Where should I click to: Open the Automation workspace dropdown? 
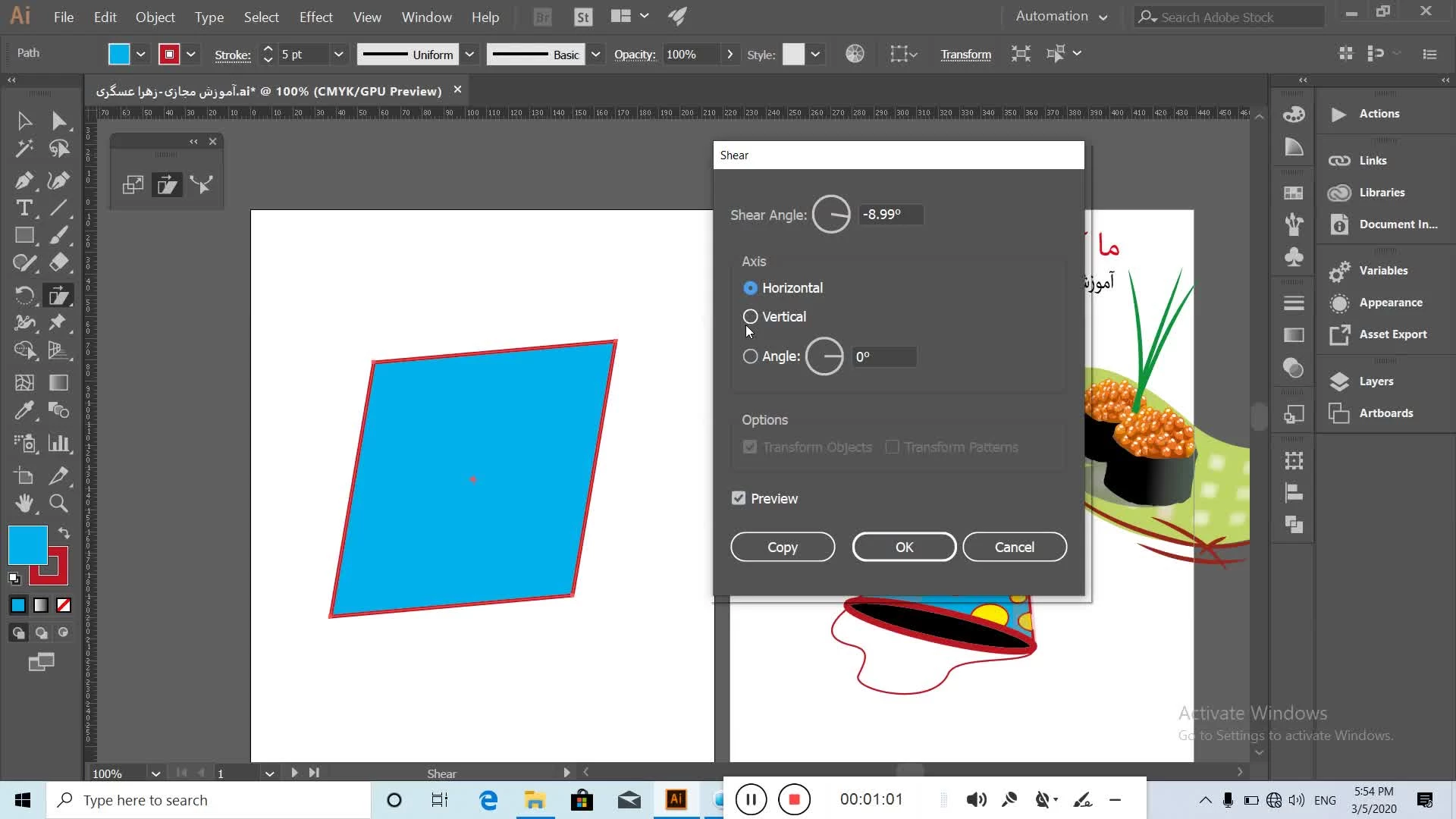point(1061,16)
